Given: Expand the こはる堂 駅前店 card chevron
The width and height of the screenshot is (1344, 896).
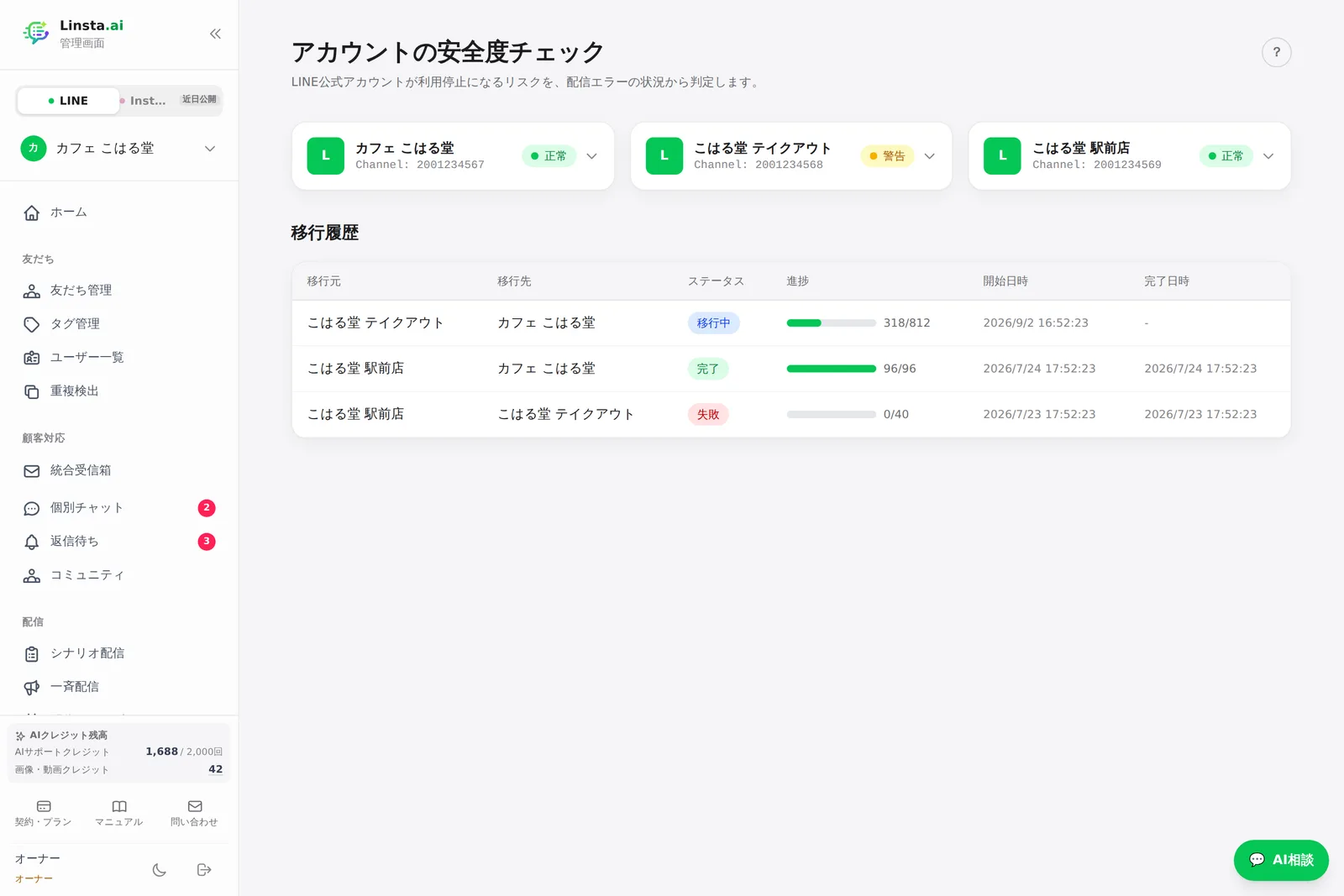Looking at the screenshot, I should pyautogui.click(x=1268, y=156).
